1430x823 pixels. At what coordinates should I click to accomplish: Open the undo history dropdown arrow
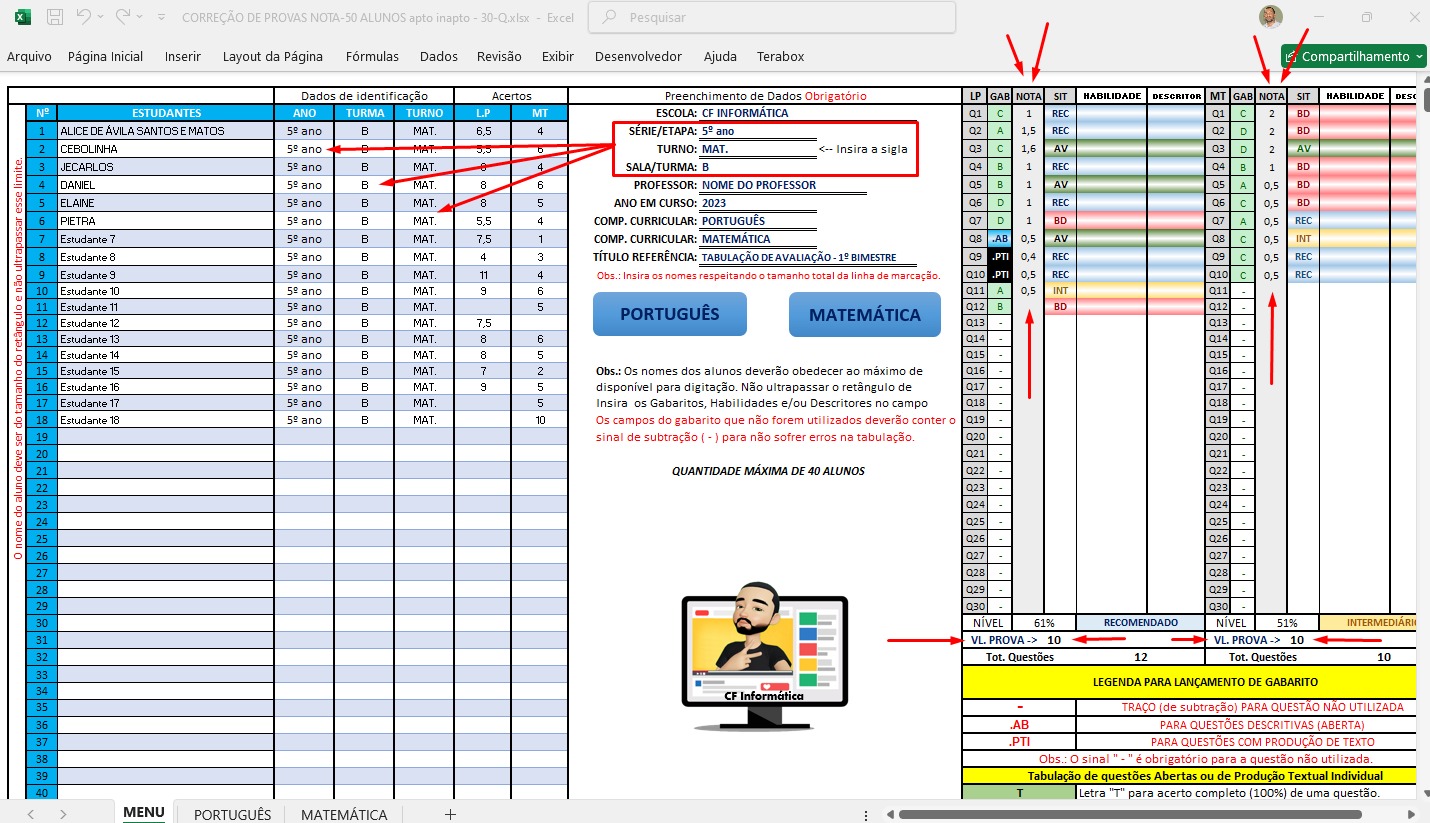pyautogui.click(x=101, y=18)
